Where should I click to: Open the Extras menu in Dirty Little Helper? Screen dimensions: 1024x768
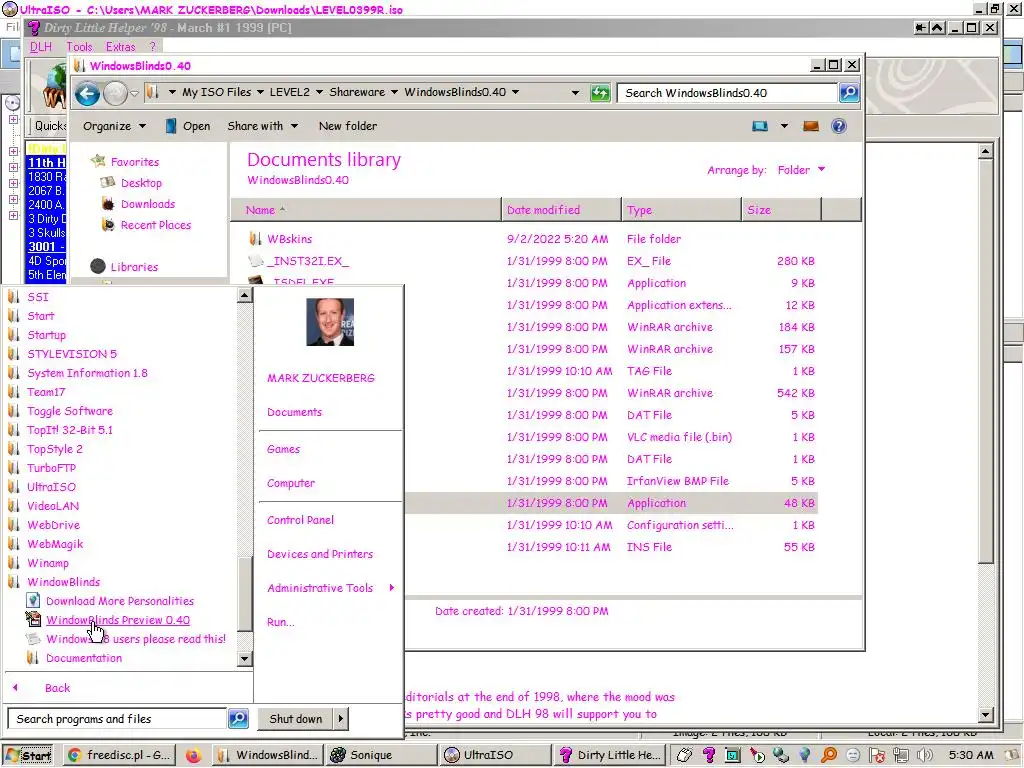[120, 47]
